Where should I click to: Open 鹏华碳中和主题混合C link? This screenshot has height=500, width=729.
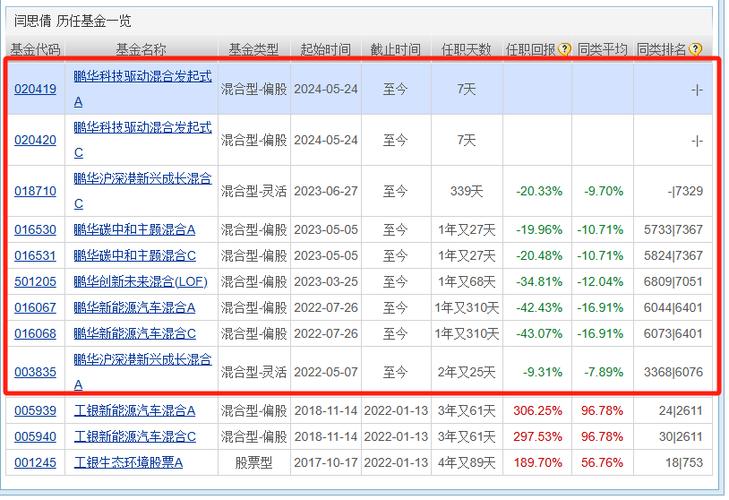click(x=134, y=256)
